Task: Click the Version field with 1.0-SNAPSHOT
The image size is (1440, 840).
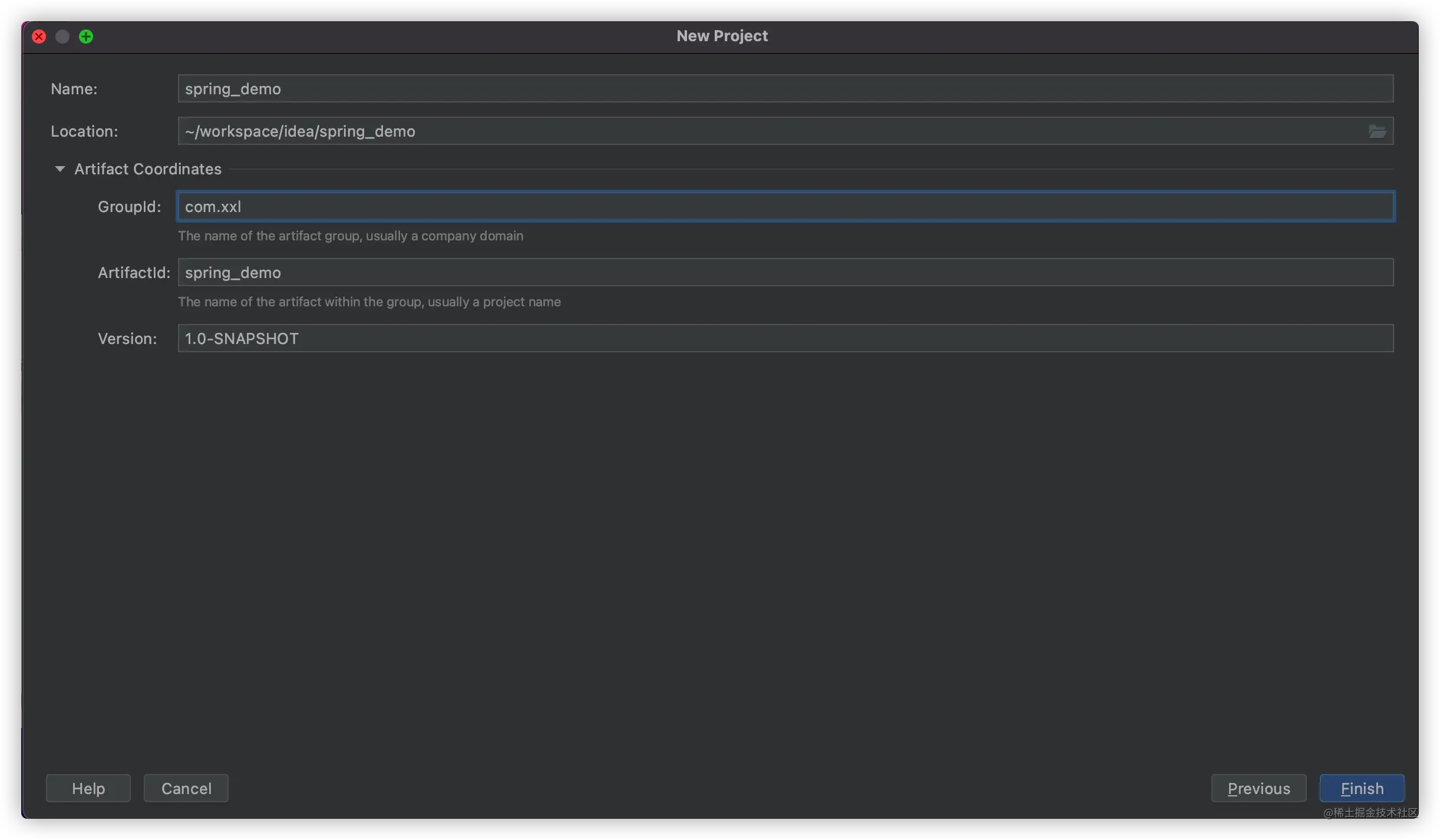Action: [785, 339]
